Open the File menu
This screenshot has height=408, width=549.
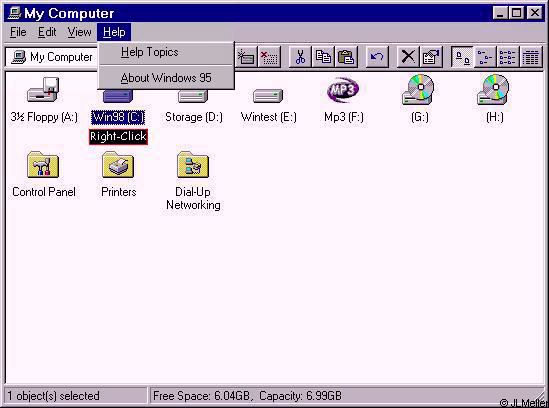[18, 32]
